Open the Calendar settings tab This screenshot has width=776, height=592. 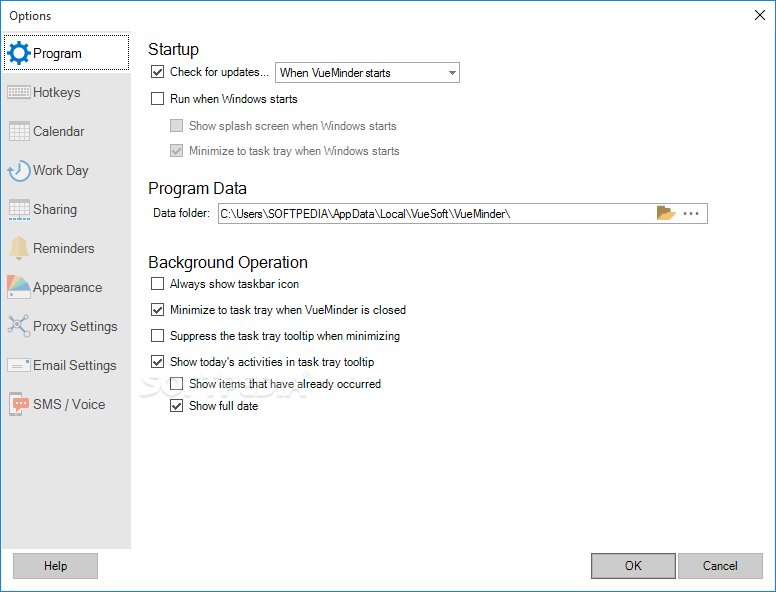coord(66,131)
